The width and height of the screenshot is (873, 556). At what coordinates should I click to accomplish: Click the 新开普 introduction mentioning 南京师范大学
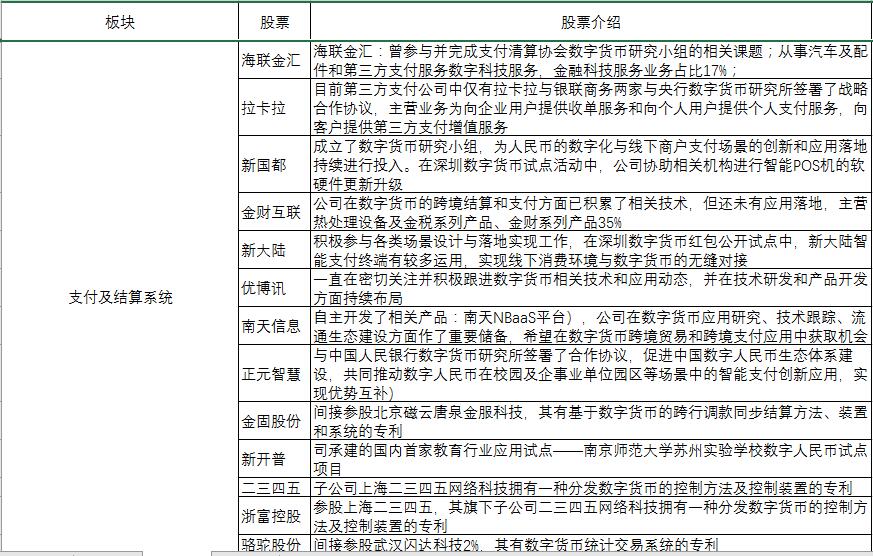pyautogui.click(x=591, y=458)
